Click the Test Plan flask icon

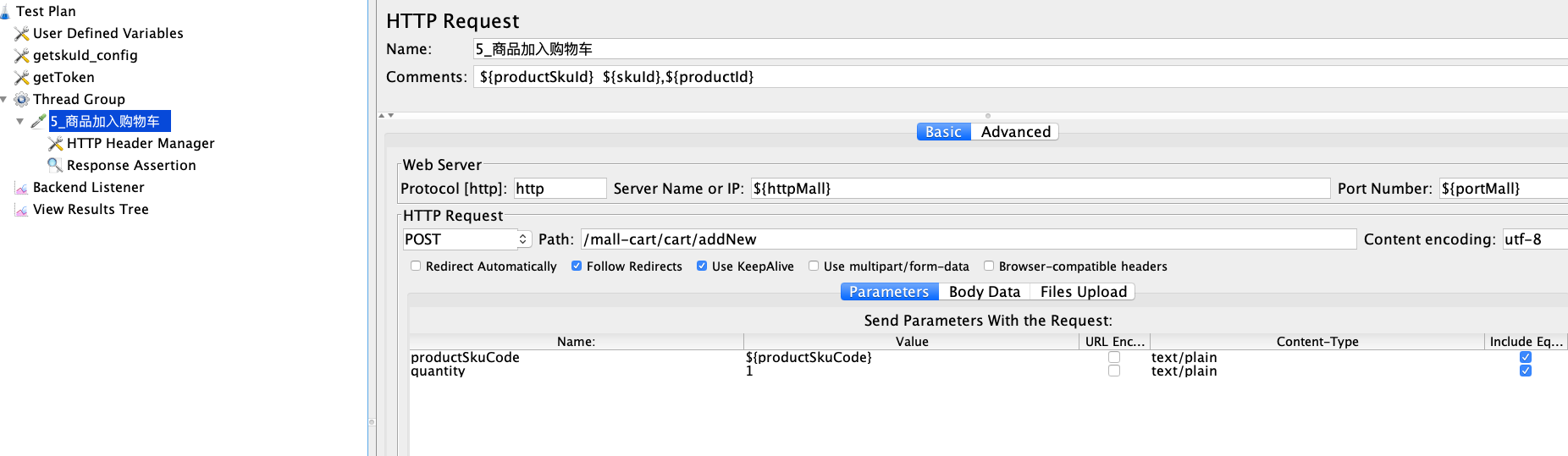tap(5, 12)
